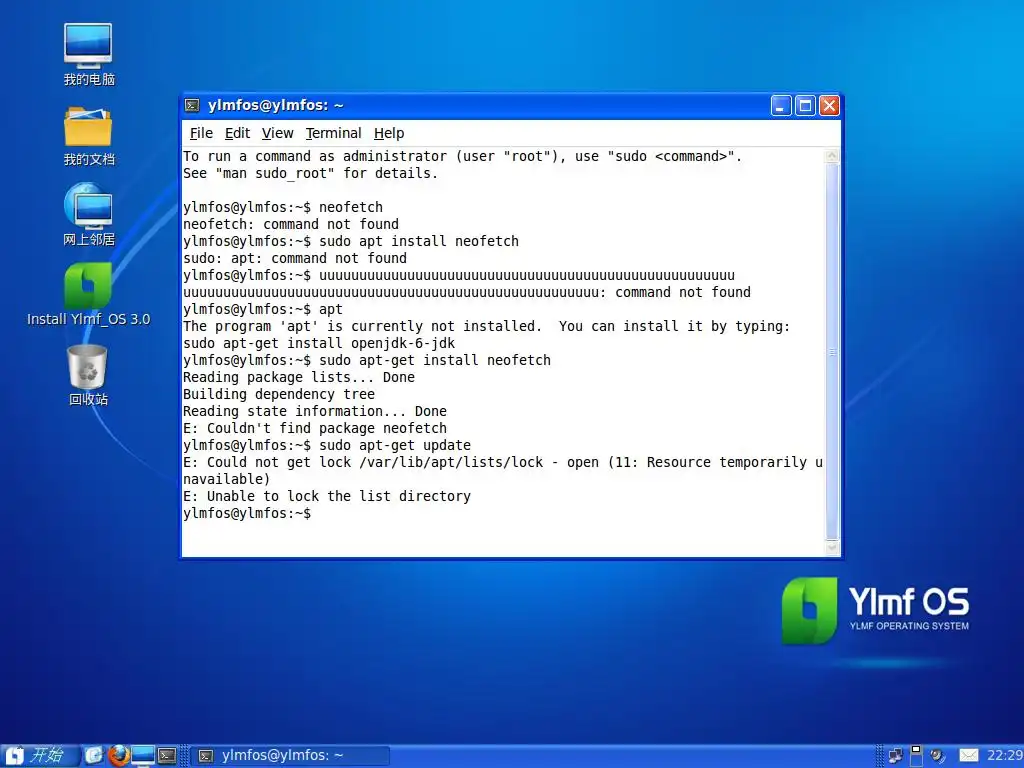Image resolution: width=1024 pixels, height=768 pixels.
Task: Open the network tray icon
Action: (x=895, y=756)
